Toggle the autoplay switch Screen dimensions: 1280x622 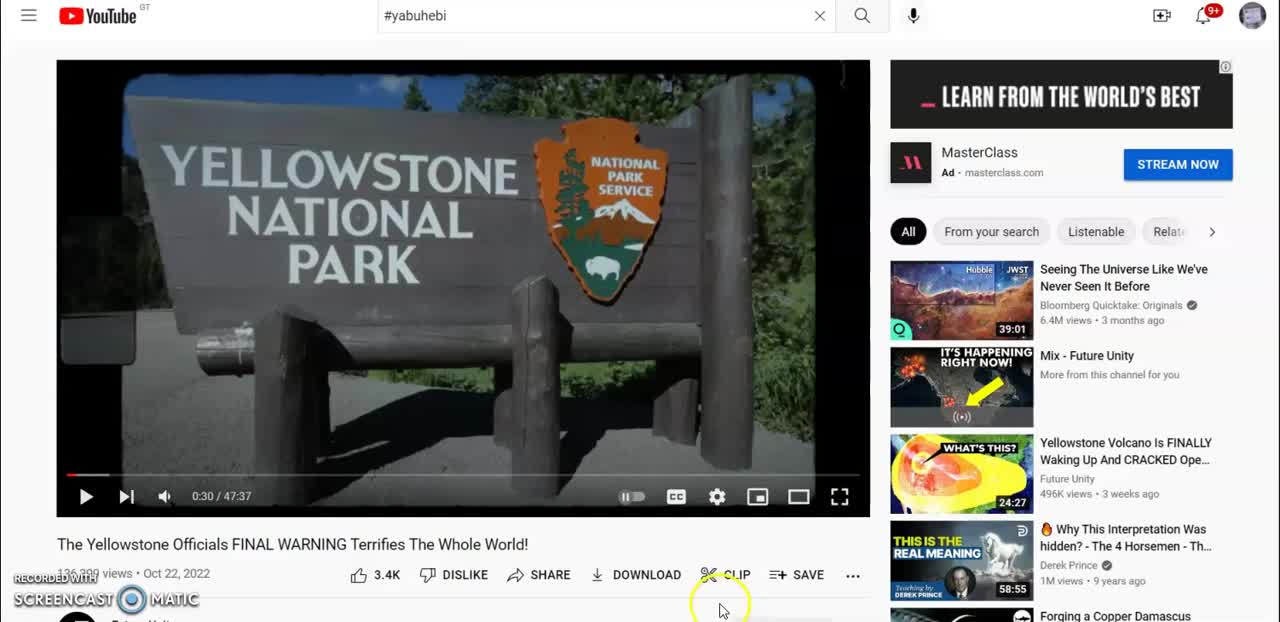(x=632, y=496)
